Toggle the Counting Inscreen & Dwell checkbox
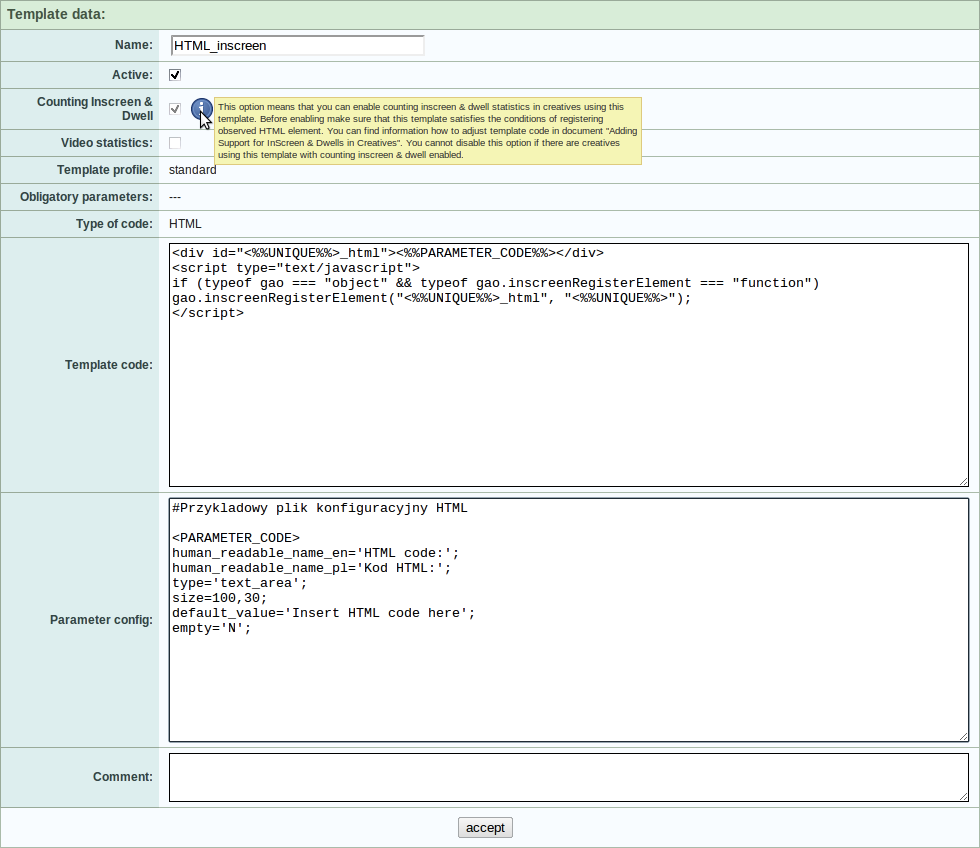Image resolution: width=980 pixels, height=848 pixels. (x=175, y=109)
